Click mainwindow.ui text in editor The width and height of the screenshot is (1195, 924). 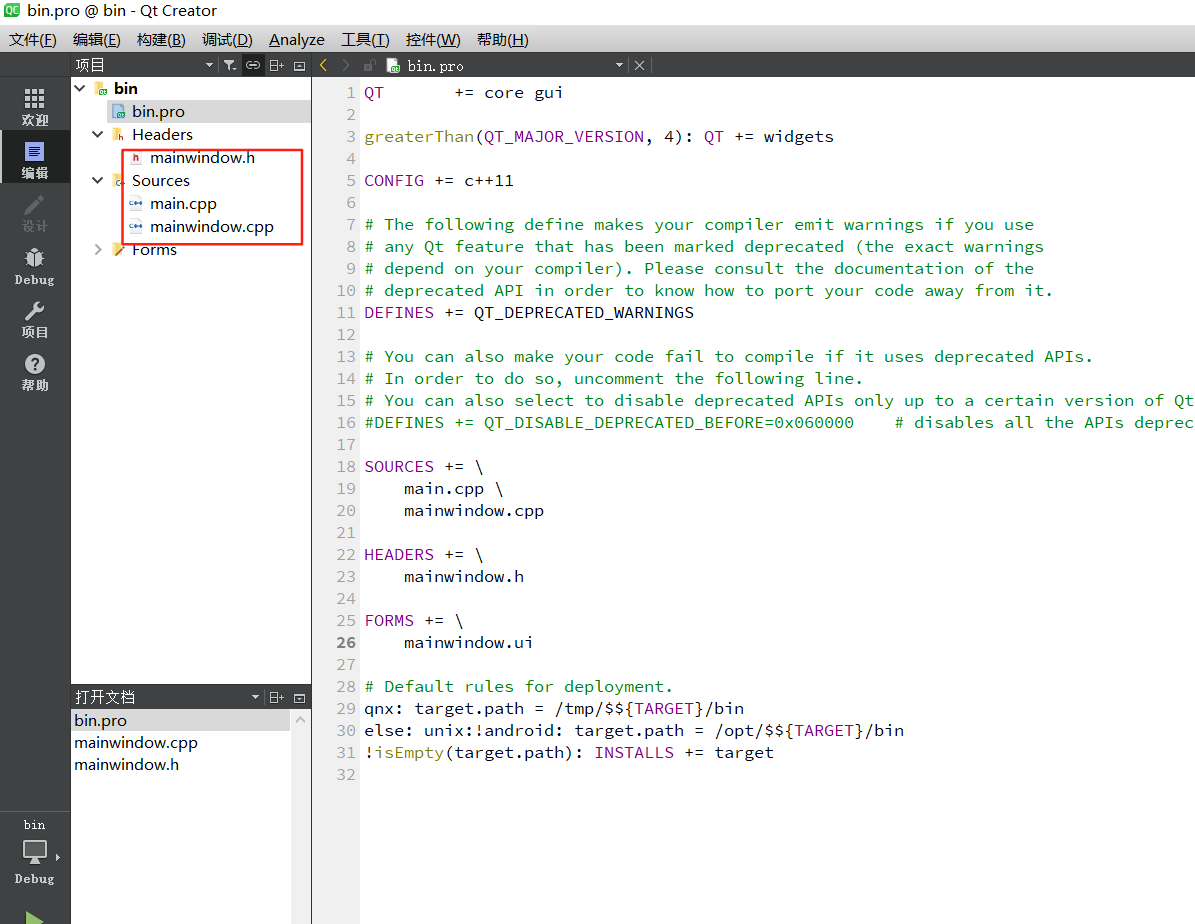(x=468, y=643)
